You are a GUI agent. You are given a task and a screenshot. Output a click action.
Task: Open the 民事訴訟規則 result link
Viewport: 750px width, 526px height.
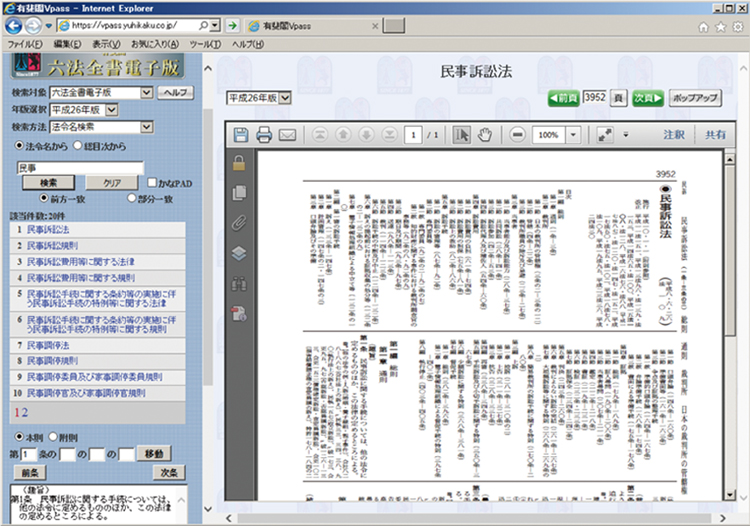(x=52, y=246)
